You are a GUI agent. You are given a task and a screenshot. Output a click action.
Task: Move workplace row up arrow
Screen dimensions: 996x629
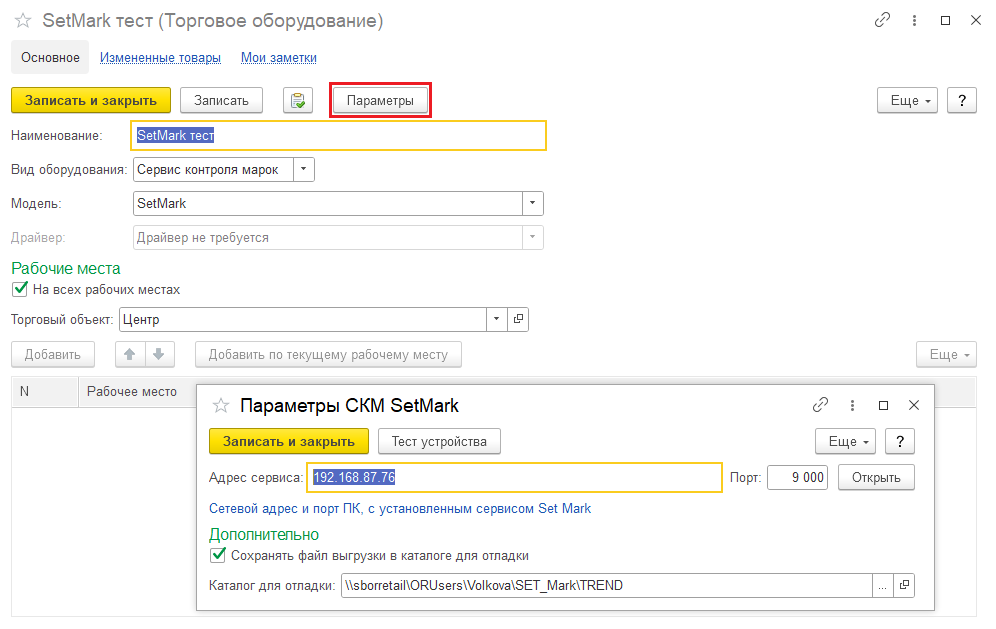click(x=130, y=354)
